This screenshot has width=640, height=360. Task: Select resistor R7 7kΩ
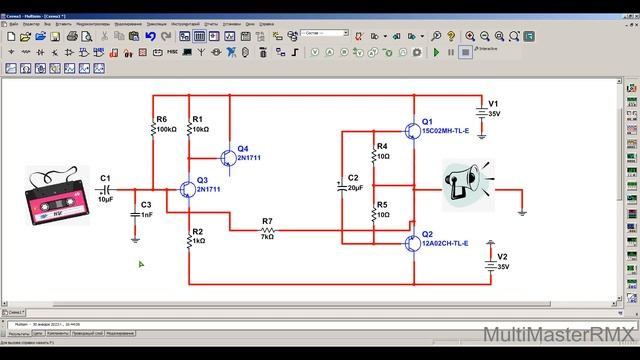267,231
